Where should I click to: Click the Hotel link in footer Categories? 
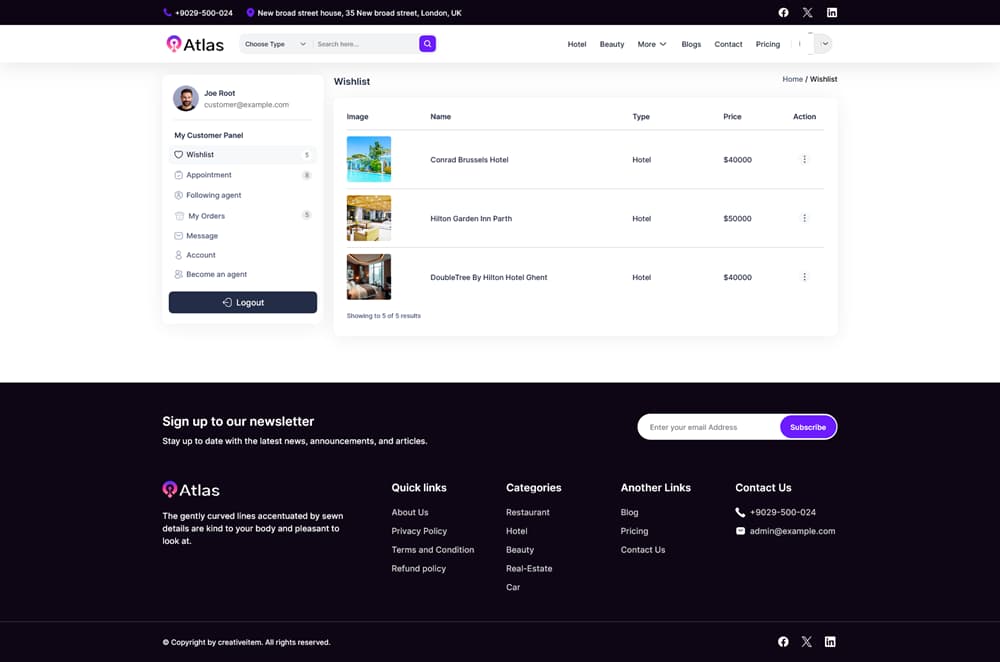(516, 531)
